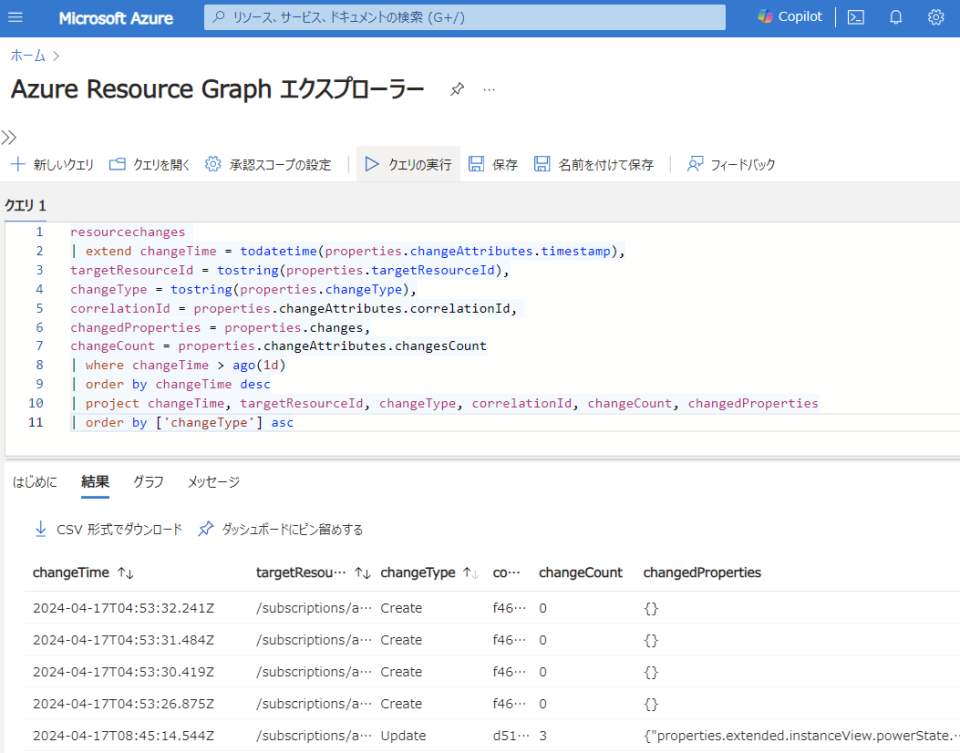Launch Cloud Shell
The image size is (960, 753).
pos(855,16)
